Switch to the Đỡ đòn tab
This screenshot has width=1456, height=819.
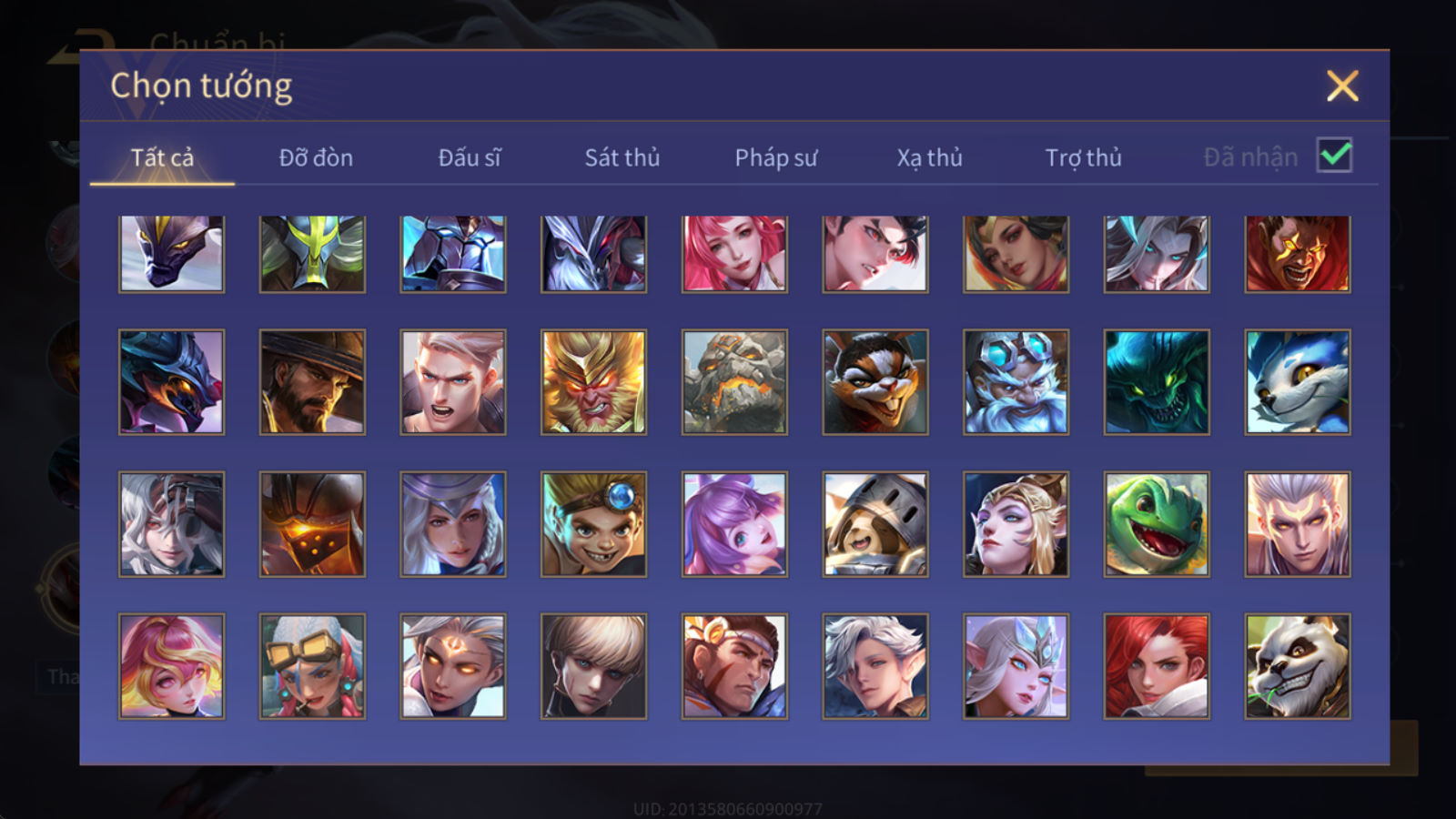tap(316, 157)
